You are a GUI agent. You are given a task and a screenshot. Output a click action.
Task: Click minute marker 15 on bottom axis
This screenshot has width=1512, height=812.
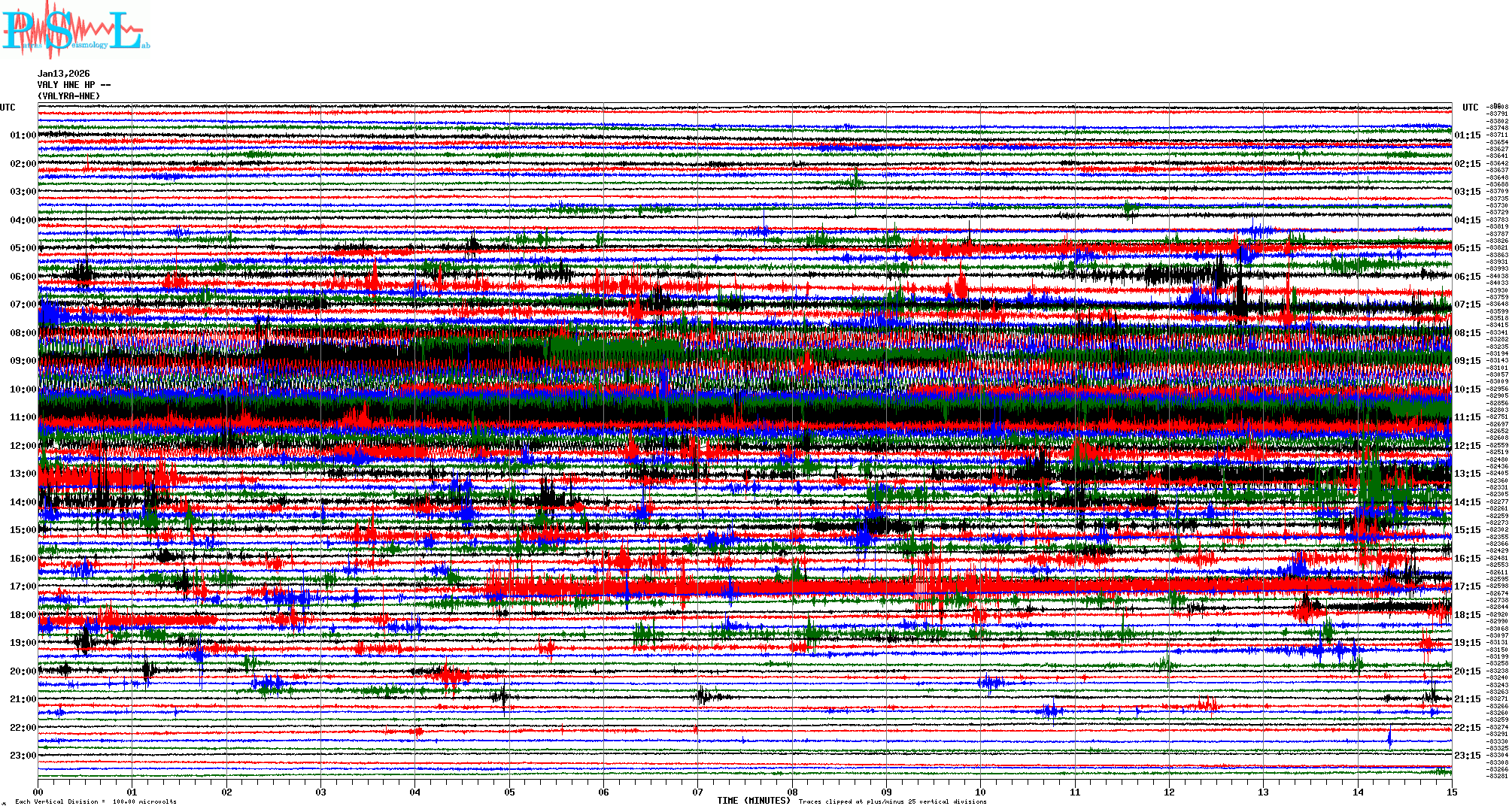[1452, 792]
